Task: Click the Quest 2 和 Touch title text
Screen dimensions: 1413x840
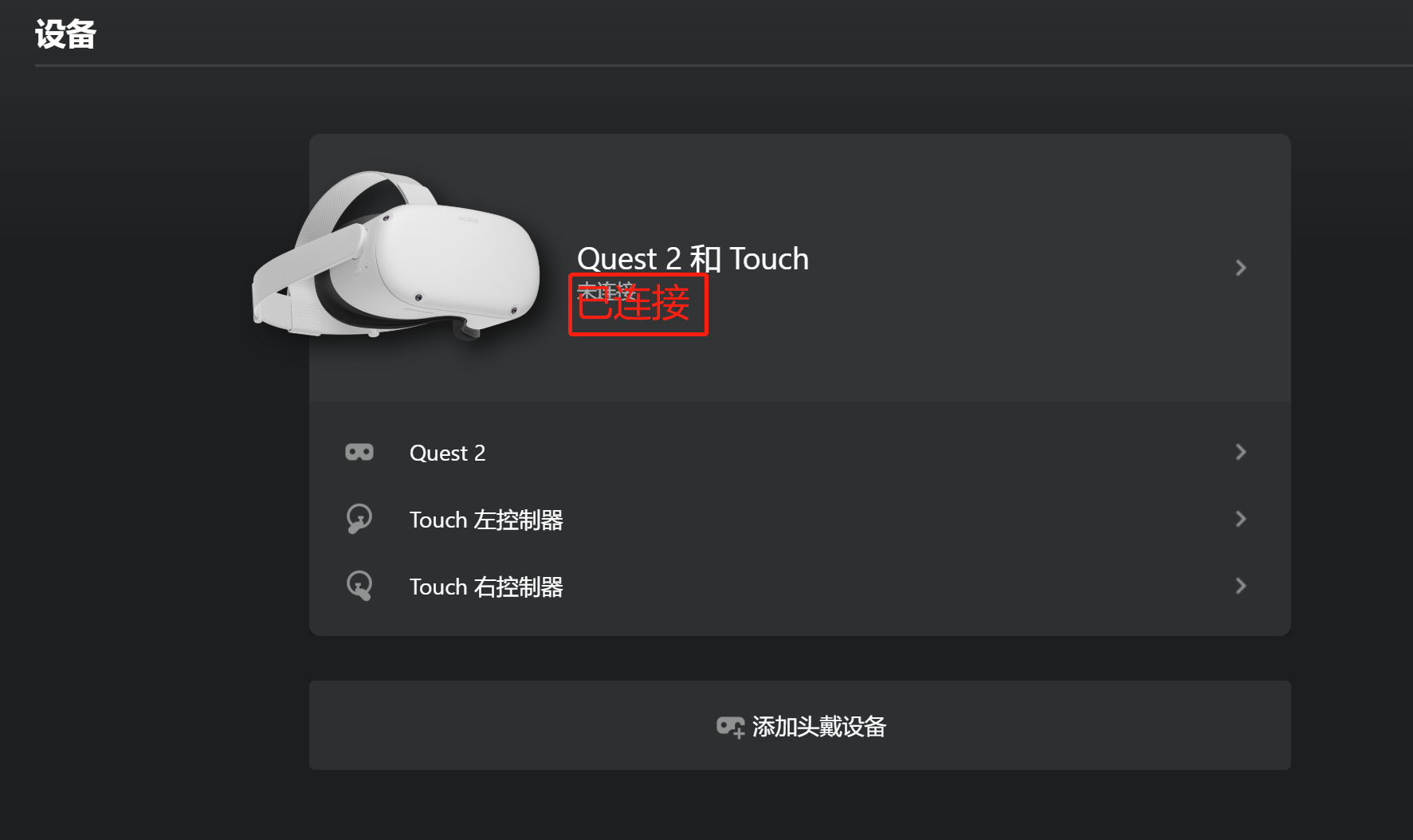Action: (693, 258)
